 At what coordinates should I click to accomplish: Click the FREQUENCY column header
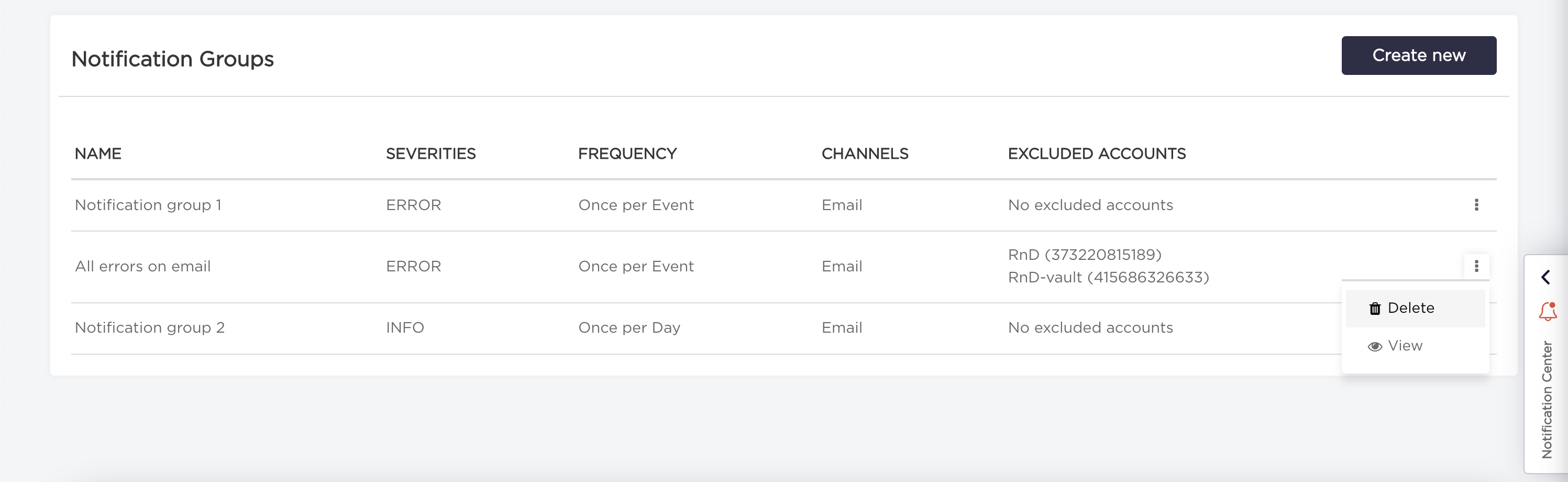click(627, 154)
